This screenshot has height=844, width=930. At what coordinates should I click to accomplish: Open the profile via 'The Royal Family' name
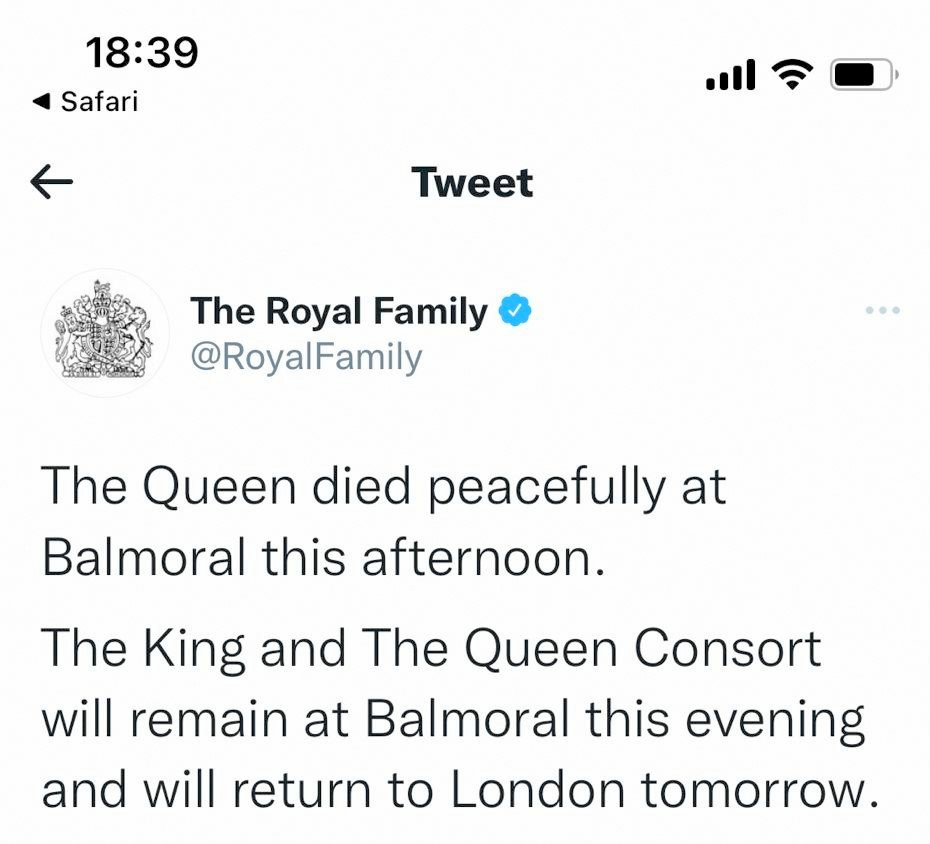(x=338, y=312)
